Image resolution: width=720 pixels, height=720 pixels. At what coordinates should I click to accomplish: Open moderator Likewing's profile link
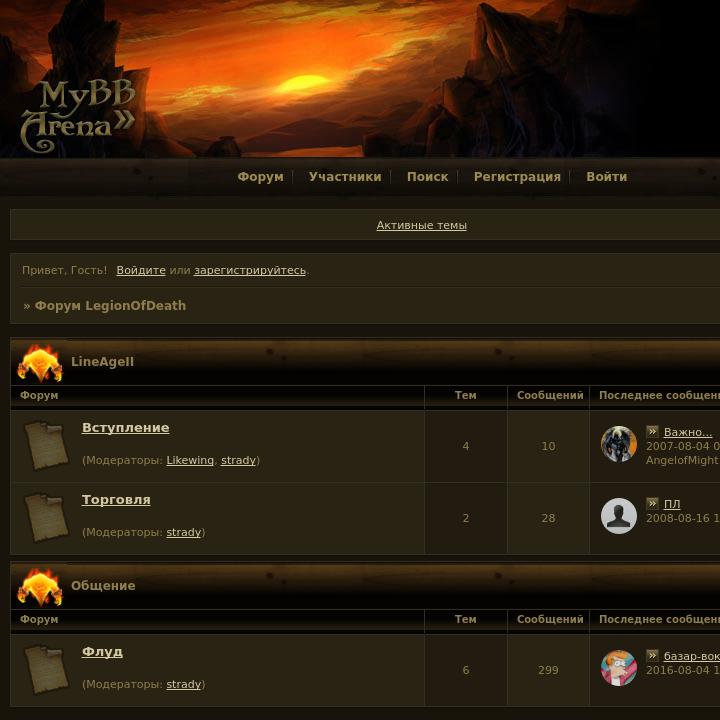[190, 460]
